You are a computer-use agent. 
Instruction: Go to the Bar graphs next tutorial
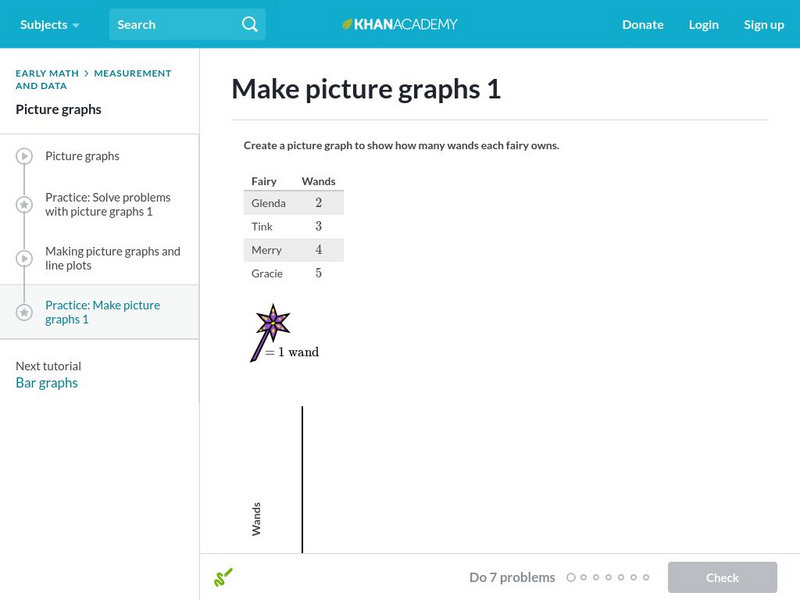click(47, 383)
